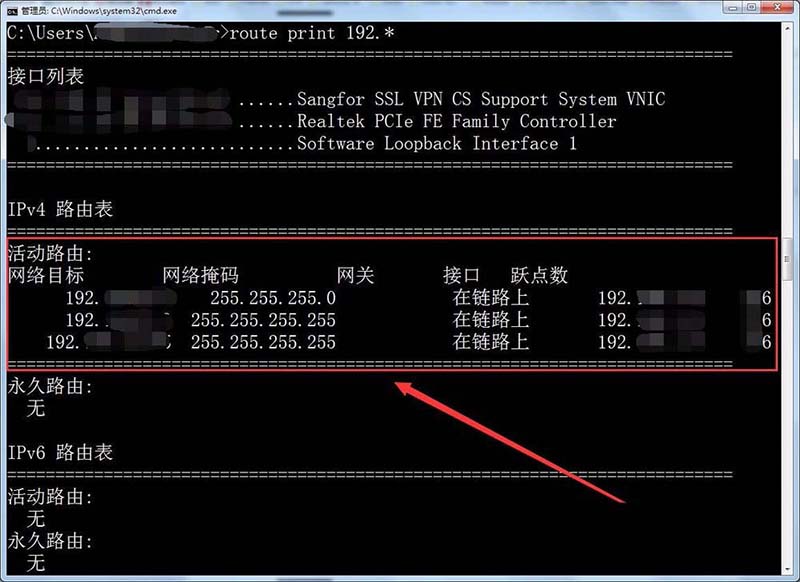Click the scrollbar track below the thumb
Image resolution: width=800 pixels, height=582 pixels.
[788, 421]
